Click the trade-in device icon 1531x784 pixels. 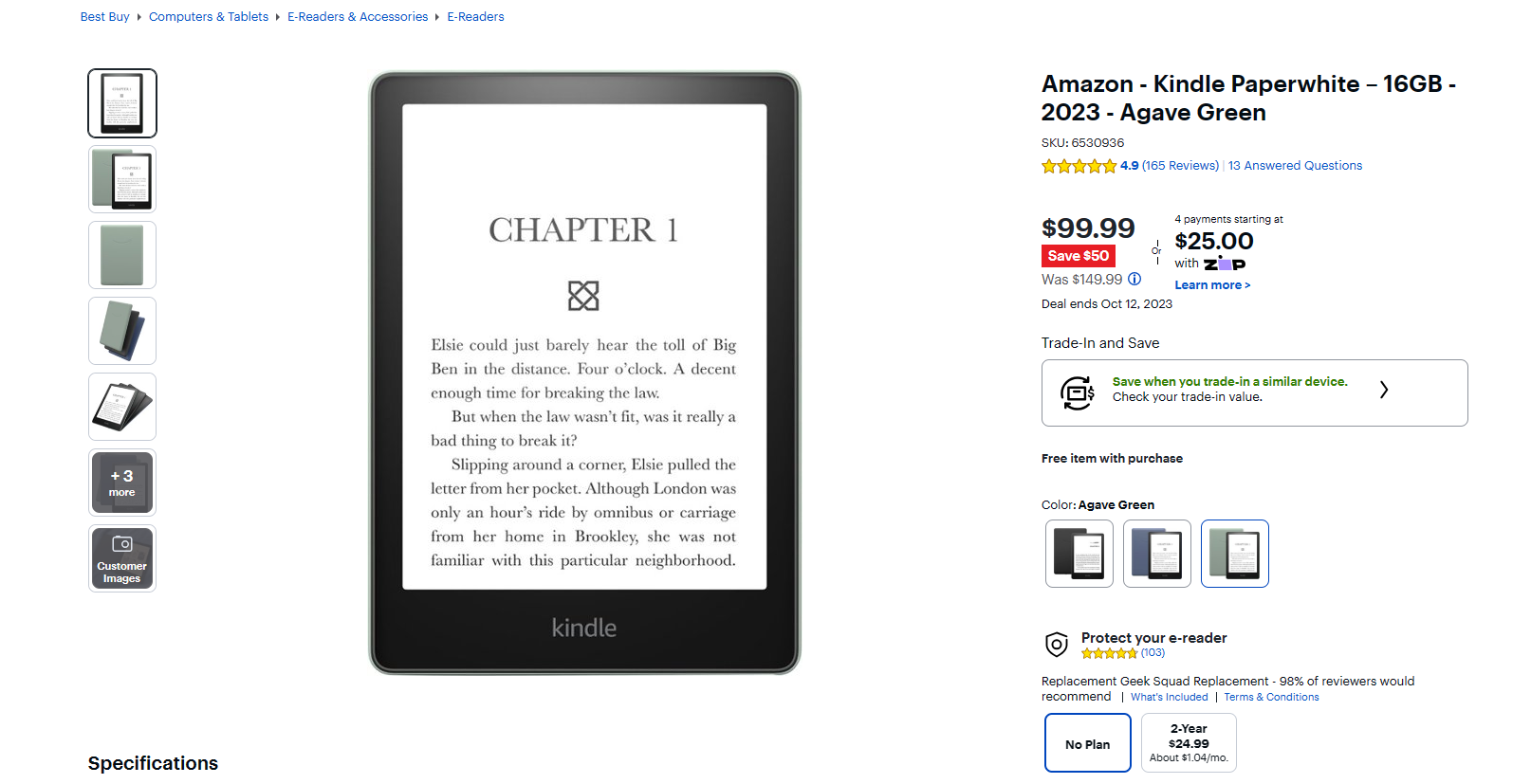[1078, 392]
